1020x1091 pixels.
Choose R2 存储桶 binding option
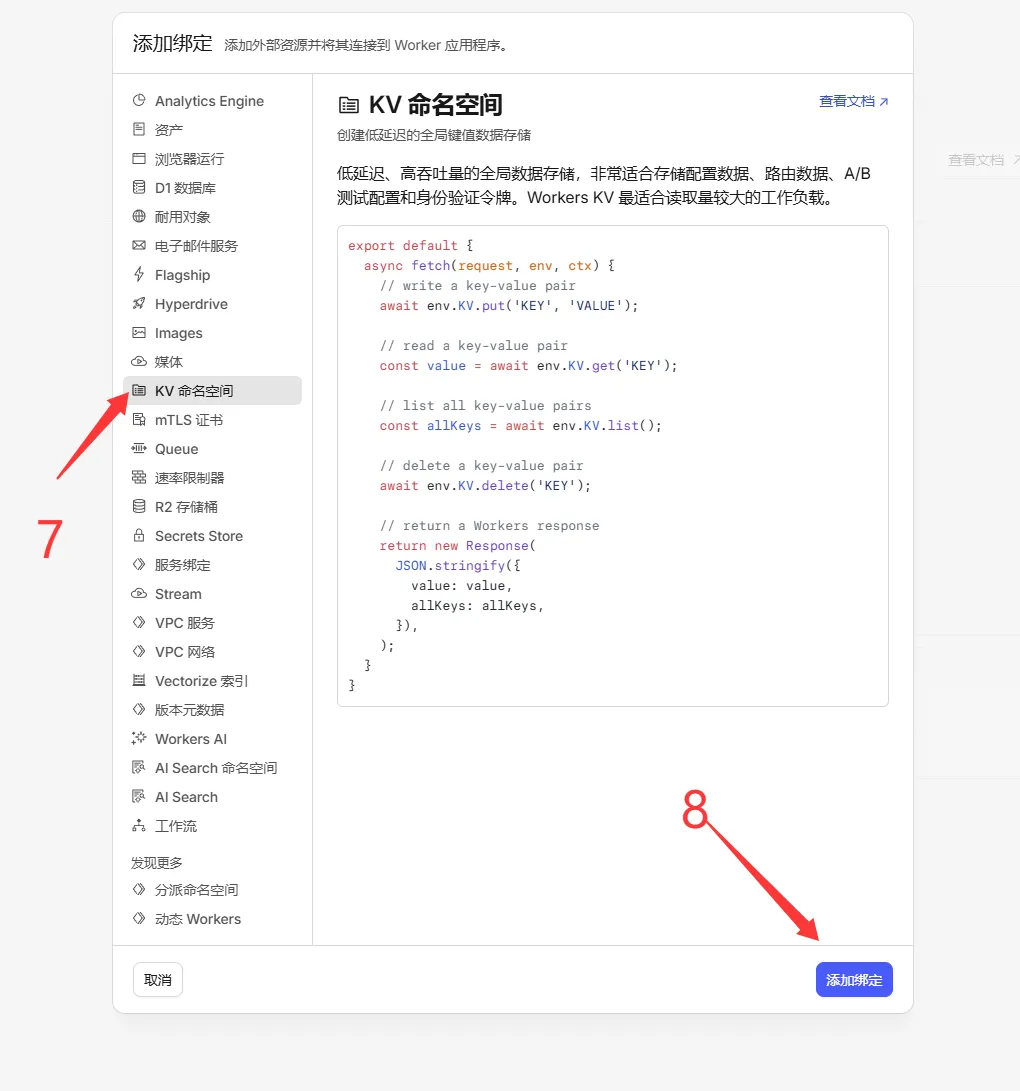(212, 507)
